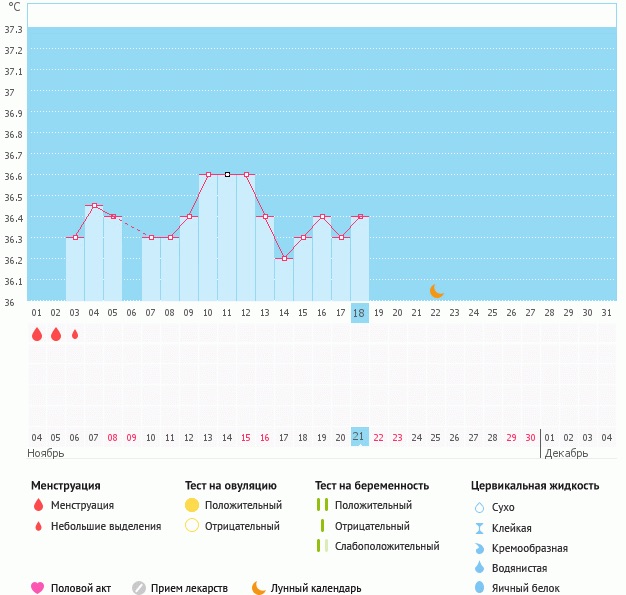
Task: Click the sticky cervical fluid hourglass icon
Action: click(x=478, y=528)
